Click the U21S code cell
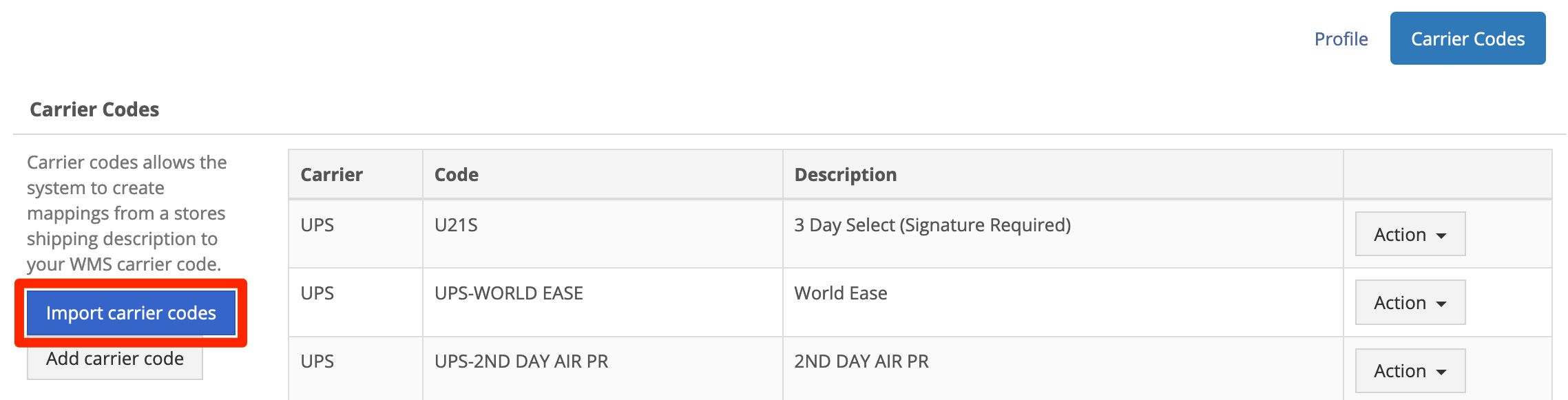 (603, 233)
